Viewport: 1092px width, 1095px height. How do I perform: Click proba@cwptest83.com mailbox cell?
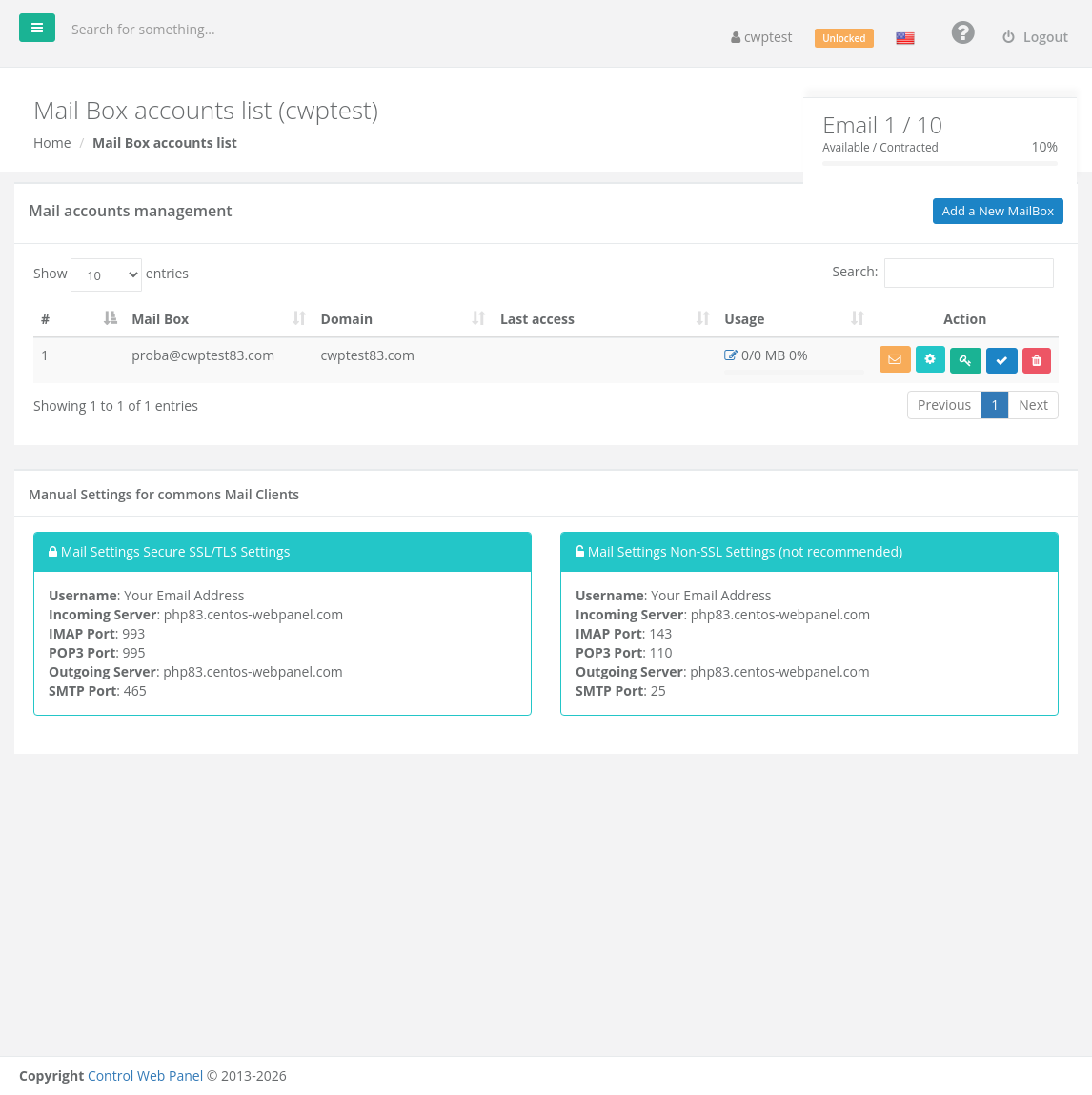[x=203, y=355]
